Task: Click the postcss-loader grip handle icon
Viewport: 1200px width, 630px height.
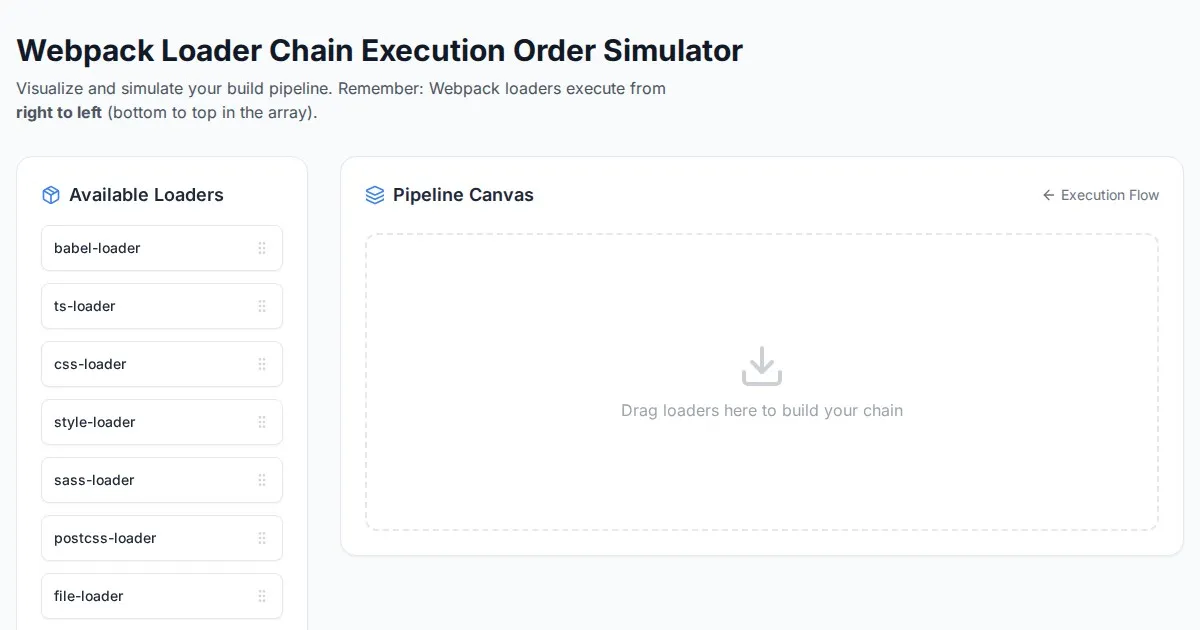Action: [262, 538]
